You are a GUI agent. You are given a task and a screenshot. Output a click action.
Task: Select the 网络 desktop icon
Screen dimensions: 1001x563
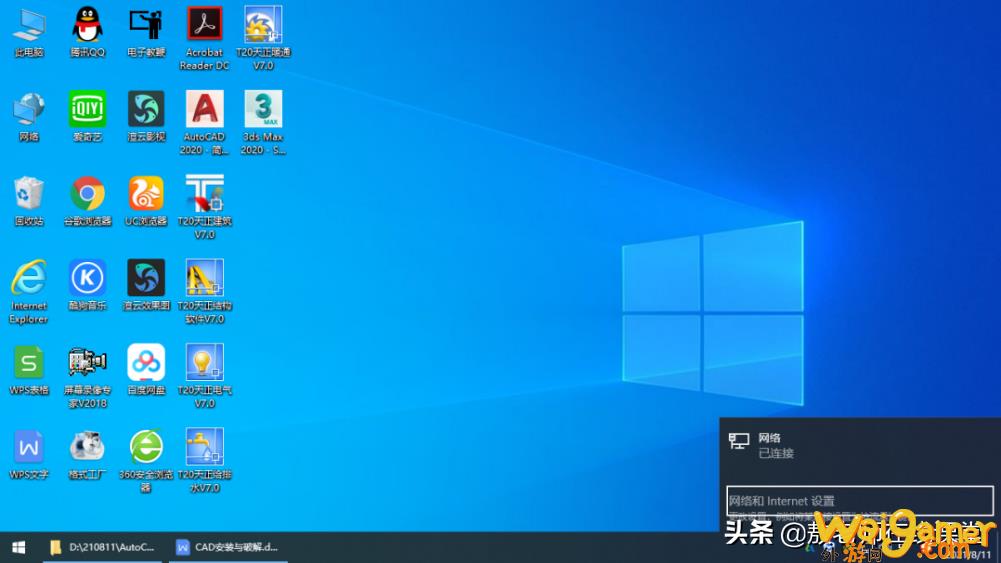(x=29, y=117)
